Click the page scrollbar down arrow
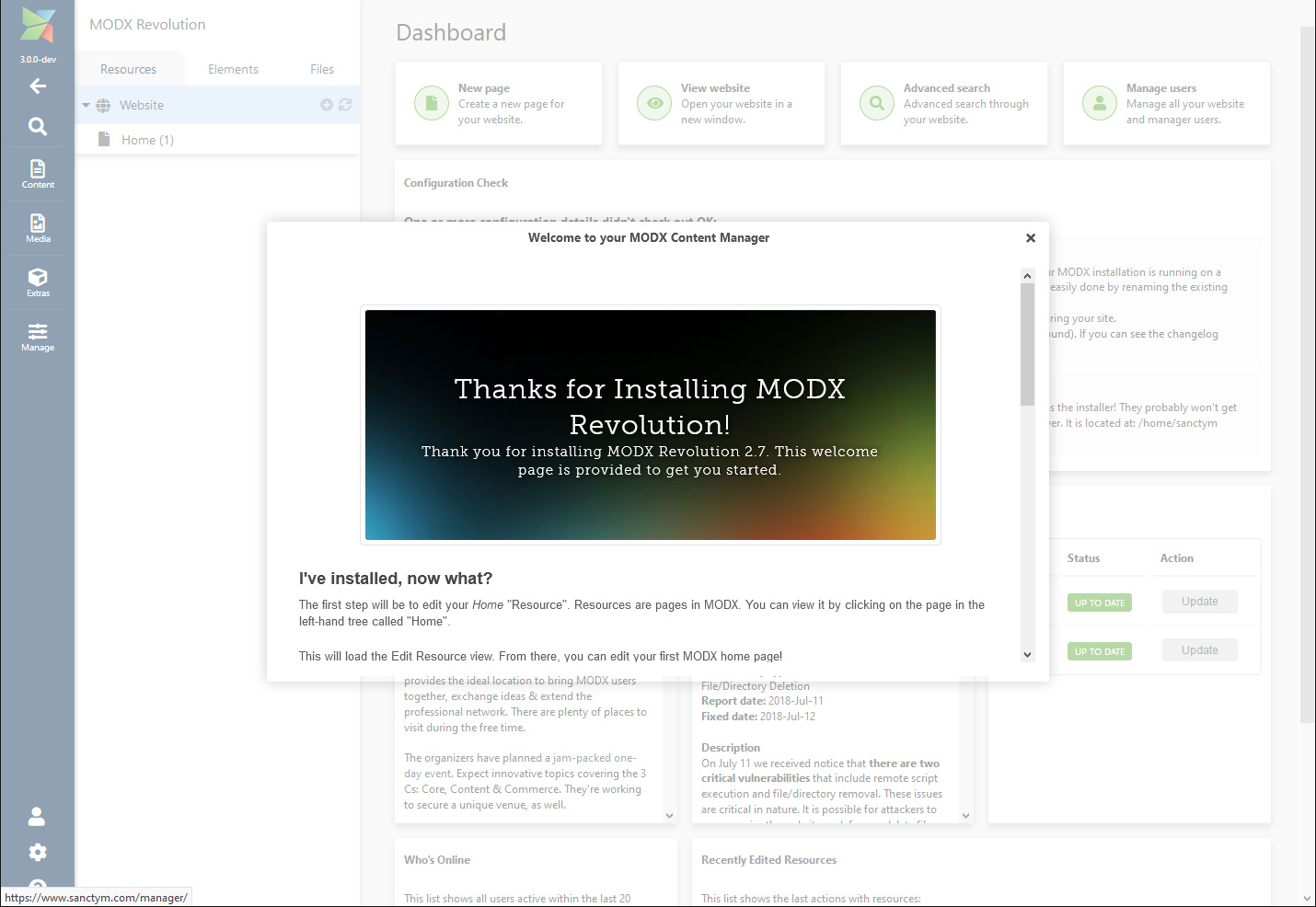 tap(1308, 899)
